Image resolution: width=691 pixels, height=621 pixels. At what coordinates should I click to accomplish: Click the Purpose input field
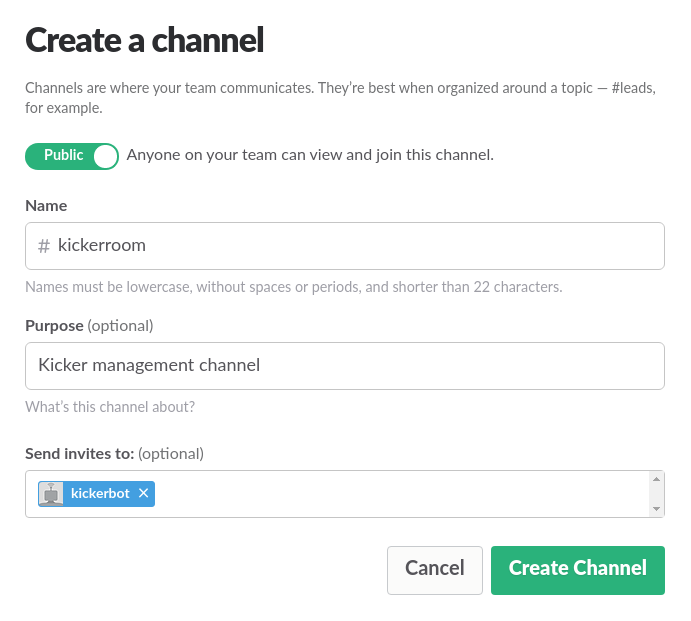(345, 366)
